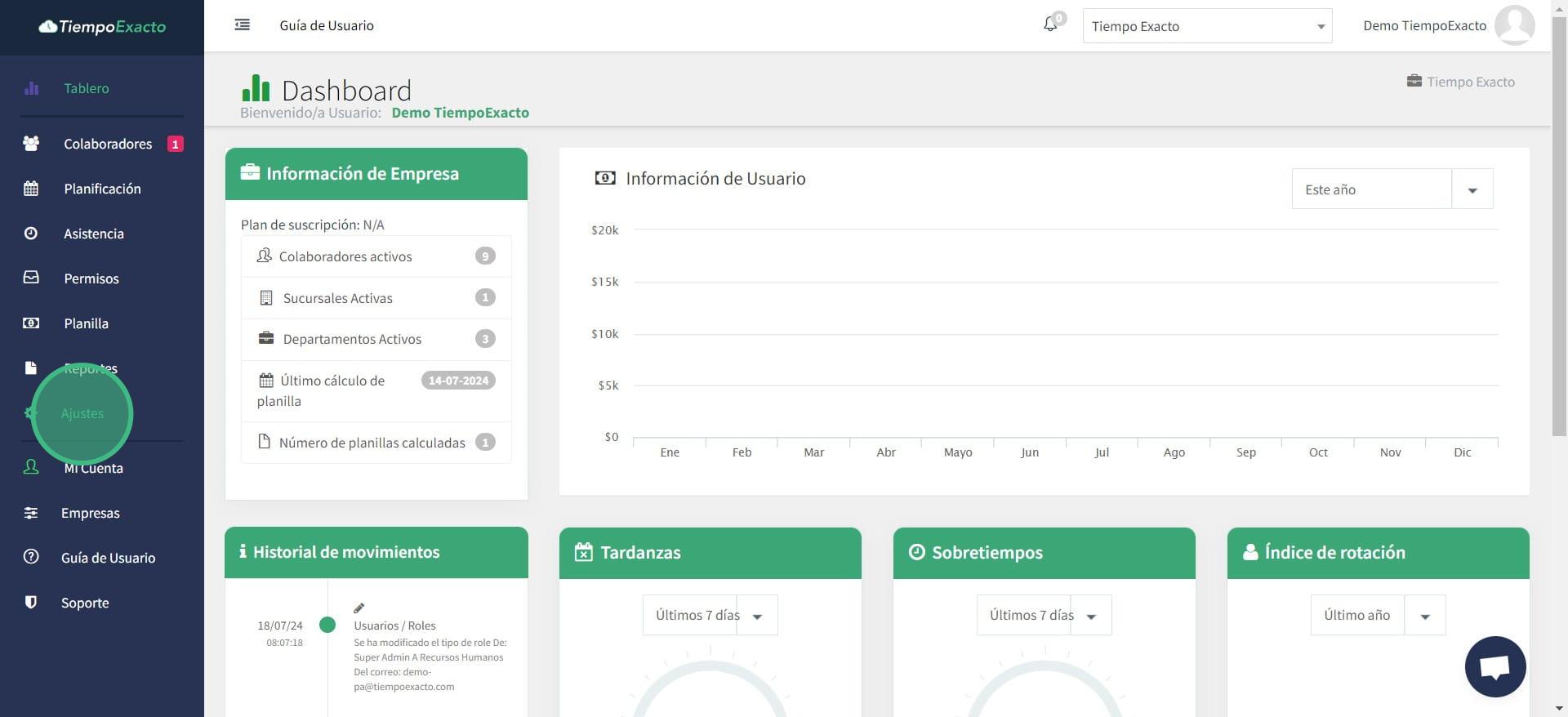
Task: Click the user avatar picture
Action: point(1514,24)
